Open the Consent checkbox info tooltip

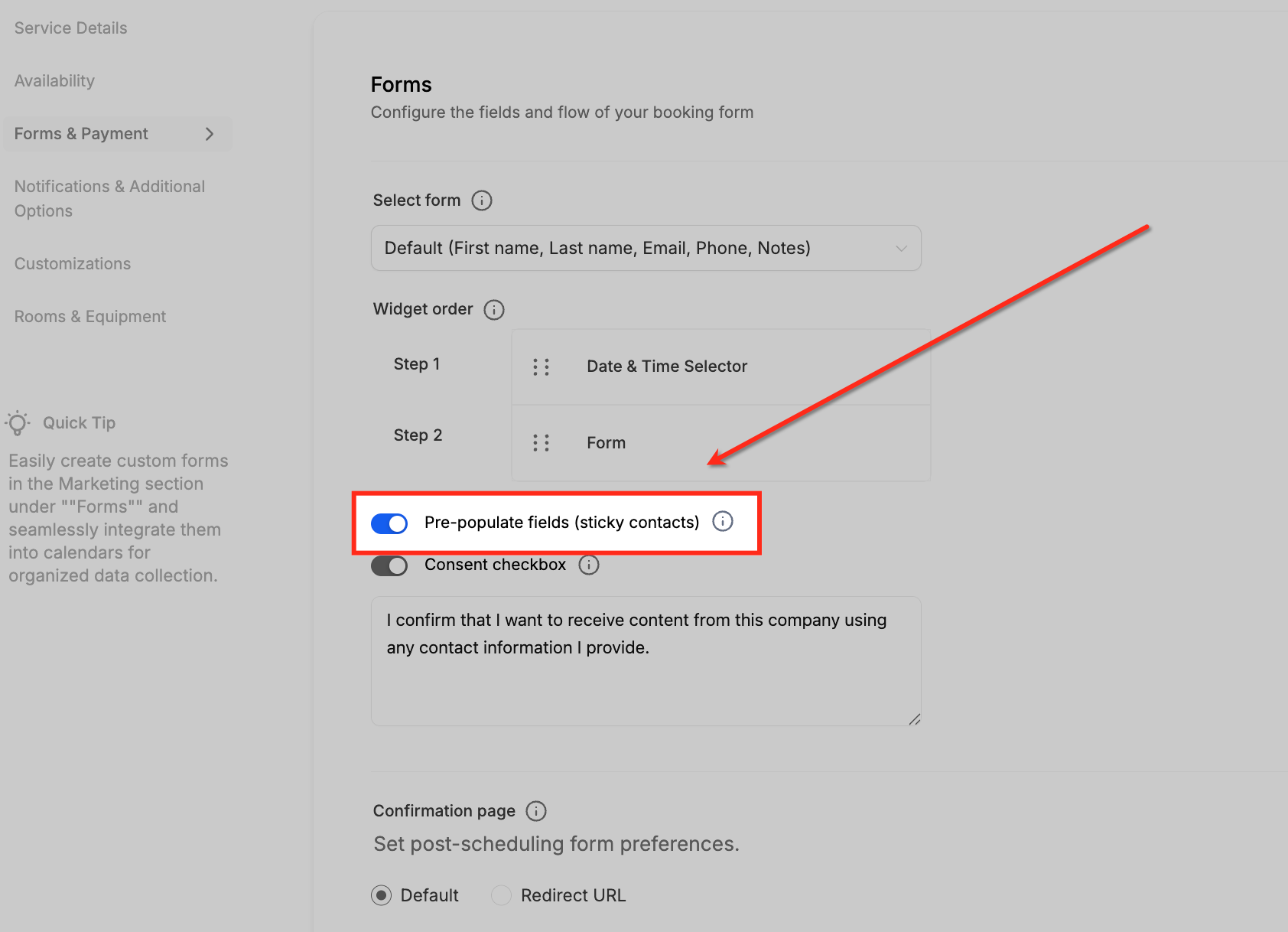point(589,565)
